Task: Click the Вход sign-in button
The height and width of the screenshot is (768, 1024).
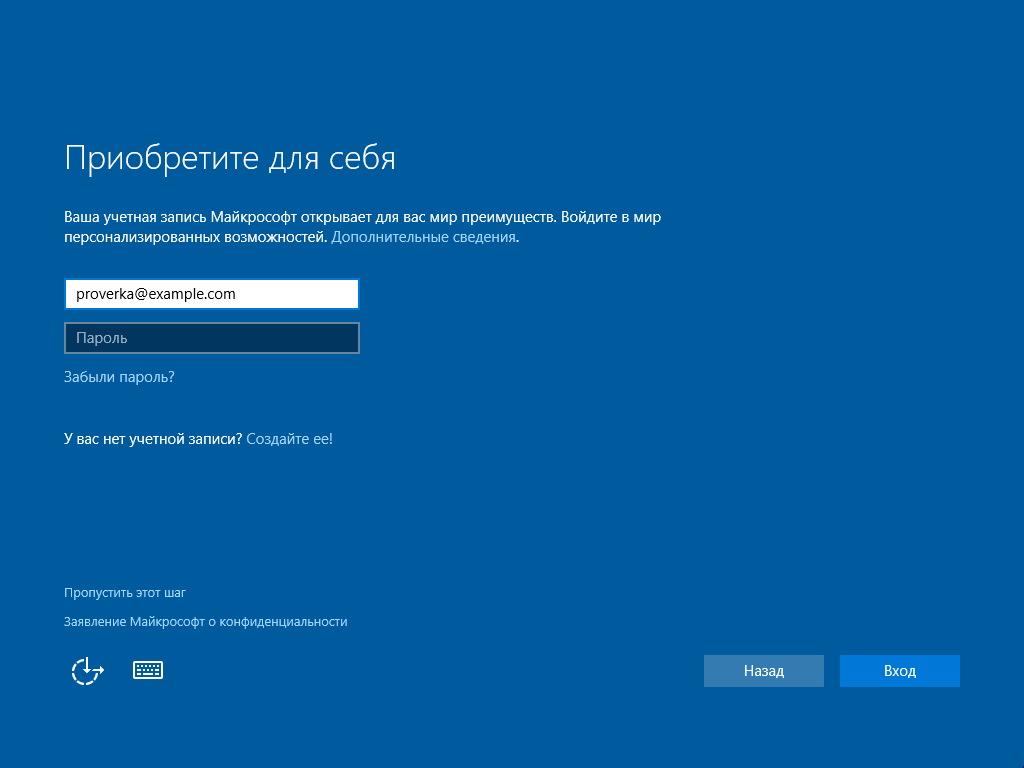Action: point(899,671)
